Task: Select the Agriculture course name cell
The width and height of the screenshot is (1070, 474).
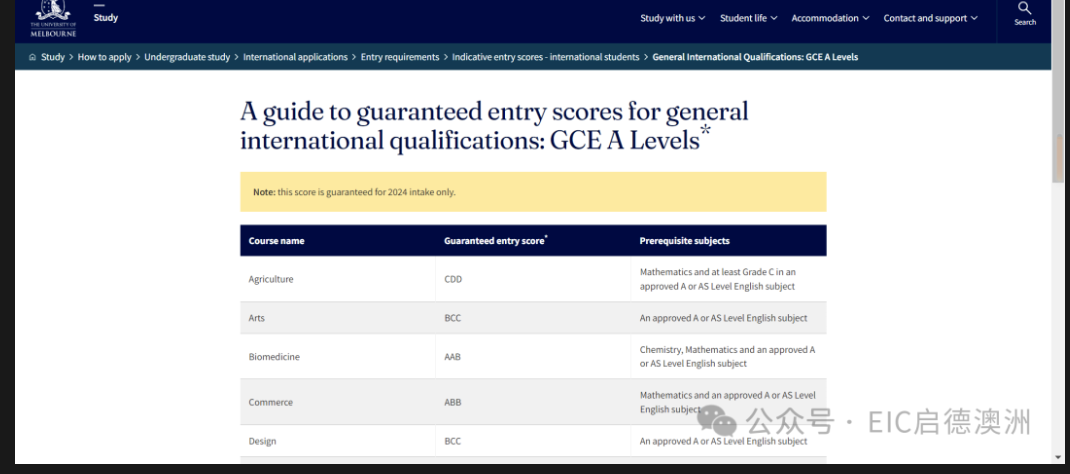Action: [271, 279]
